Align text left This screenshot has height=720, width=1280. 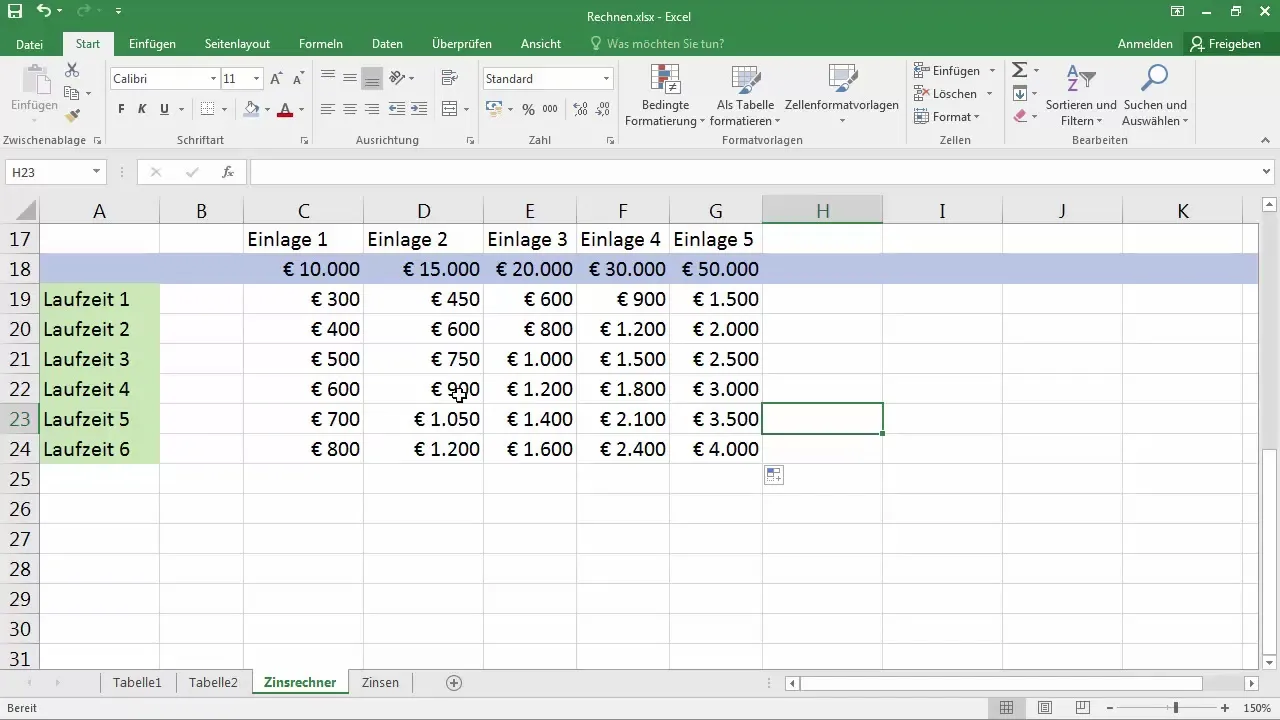(328, 109)
